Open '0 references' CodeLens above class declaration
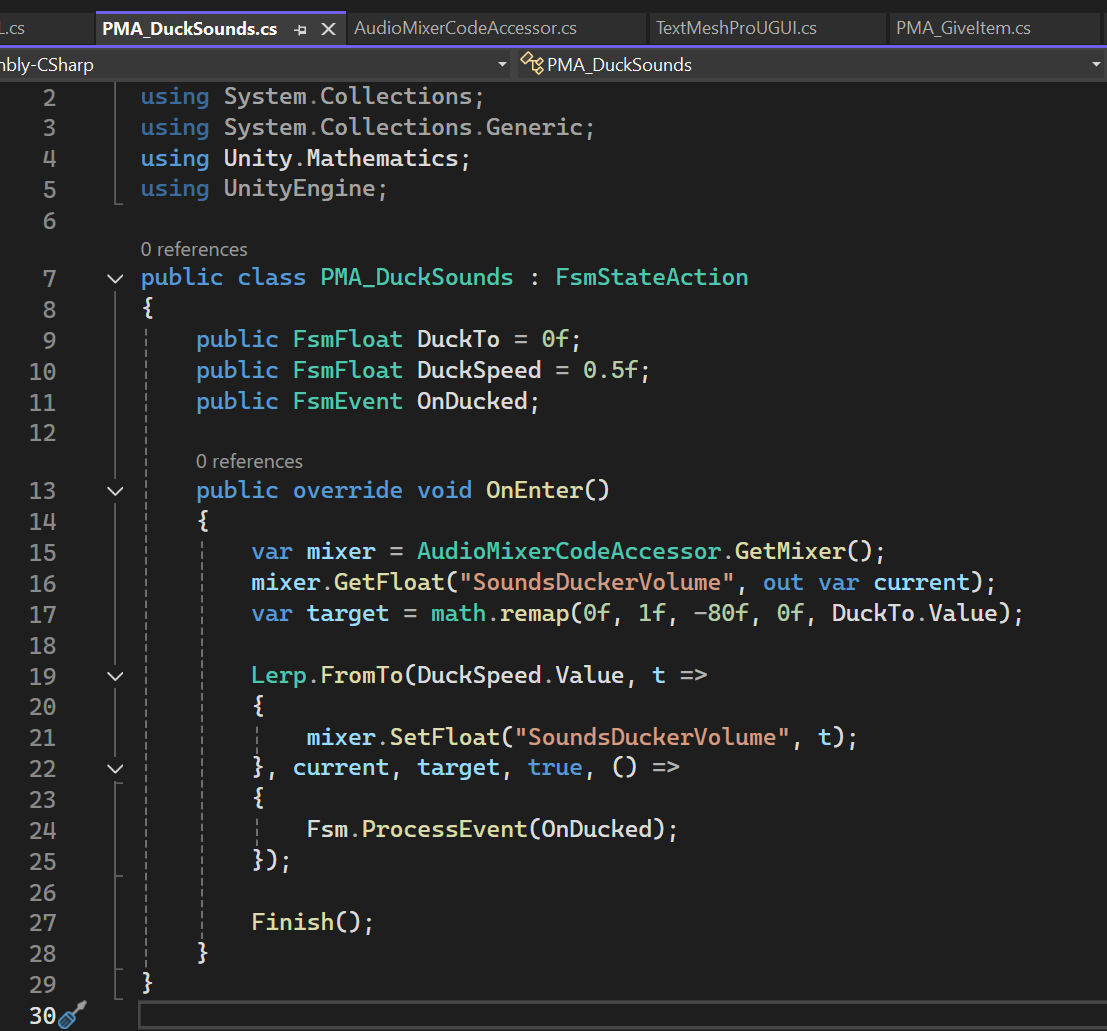 pos(193,249)
